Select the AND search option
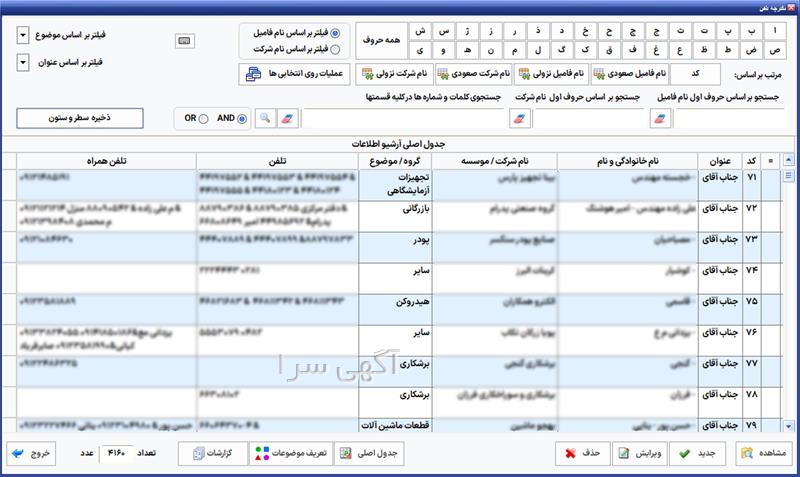This screenshot has height=477, width=800. pyautogui.click(x=241, y=118)
